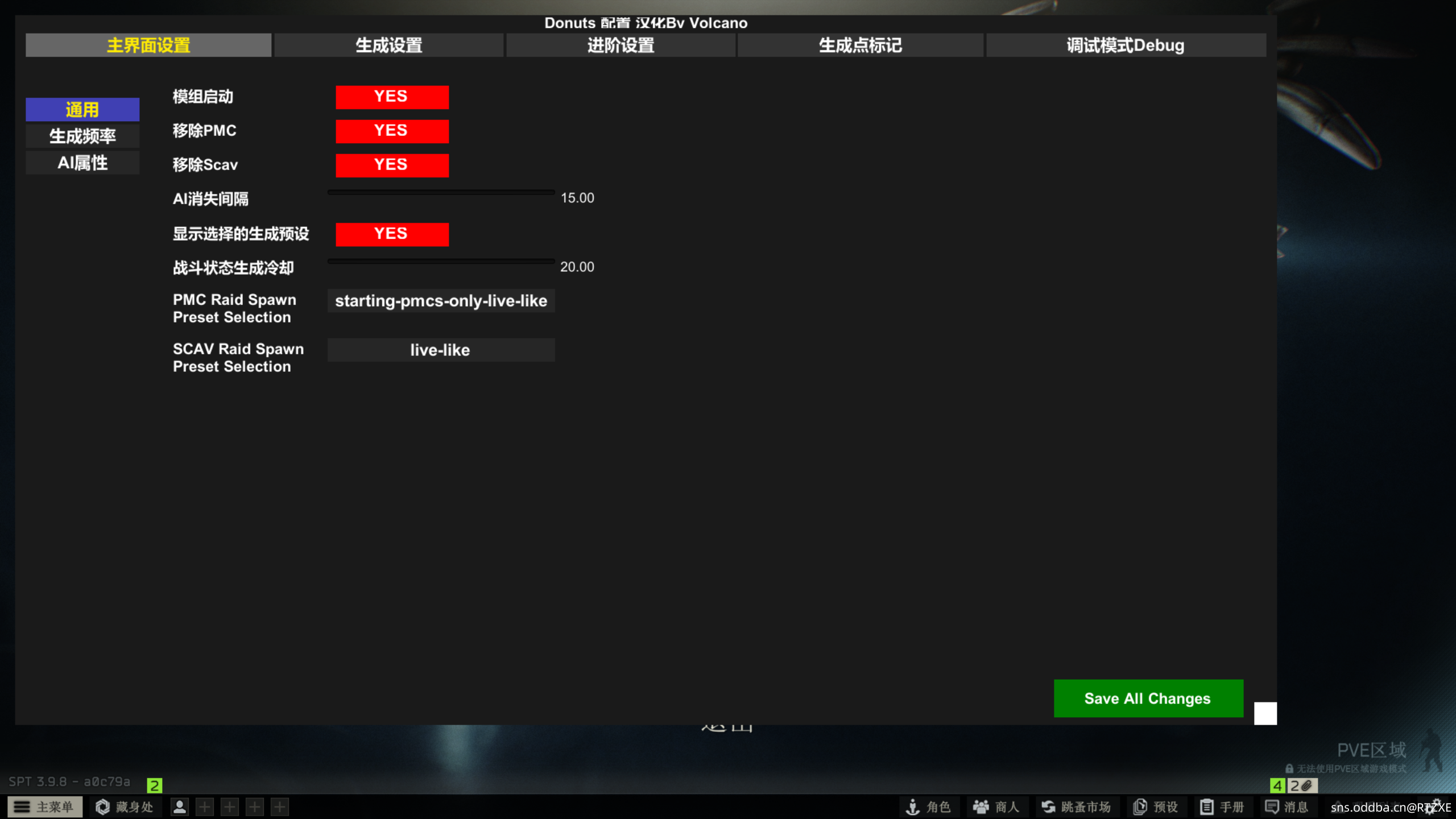Open the PMC Raid Spawn preset dropdown
1456x819 pixels.
[441, 301]
